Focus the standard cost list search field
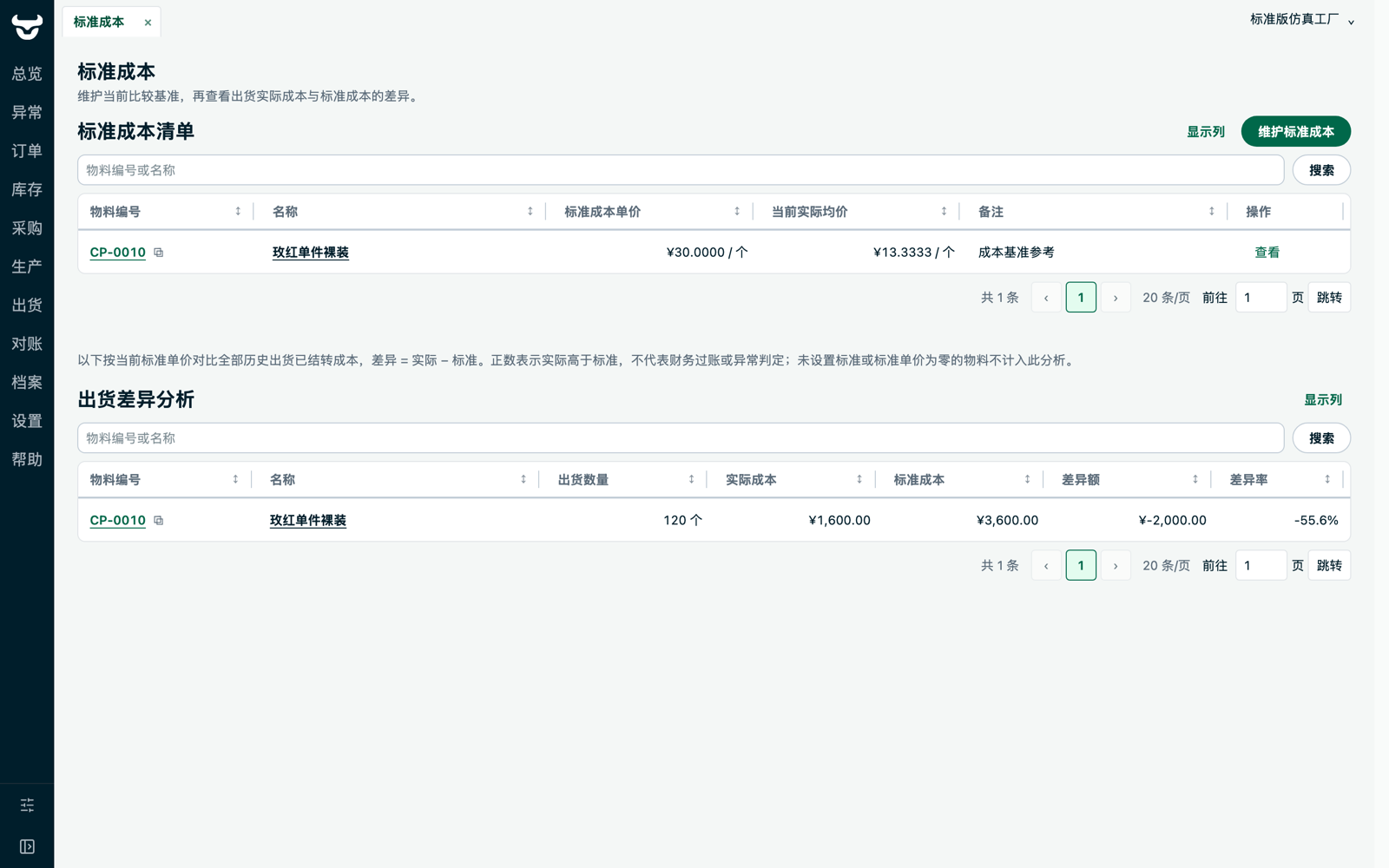 pyautogui.click(x=681, y=170)
